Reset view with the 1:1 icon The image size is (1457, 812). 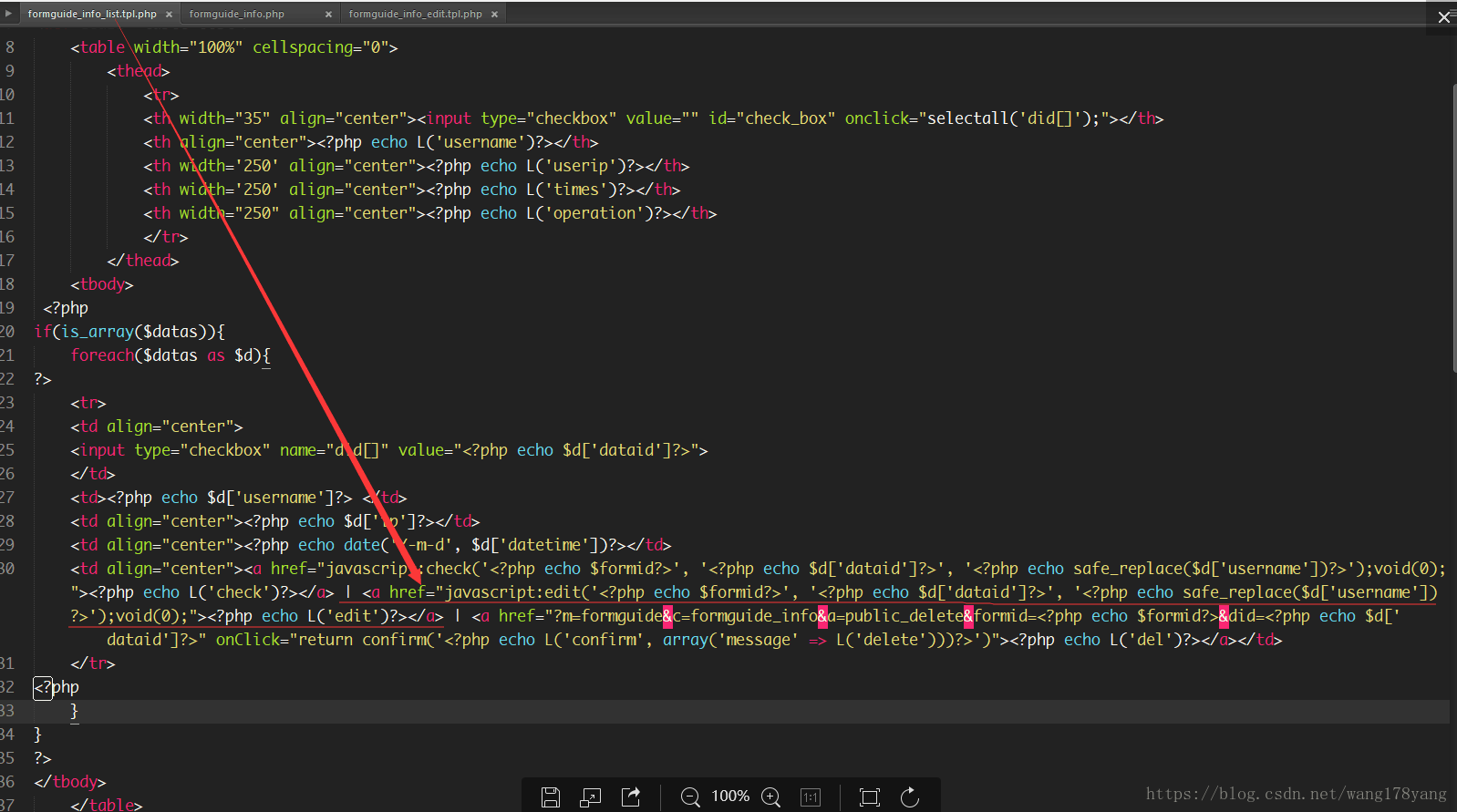coord(811,797)
